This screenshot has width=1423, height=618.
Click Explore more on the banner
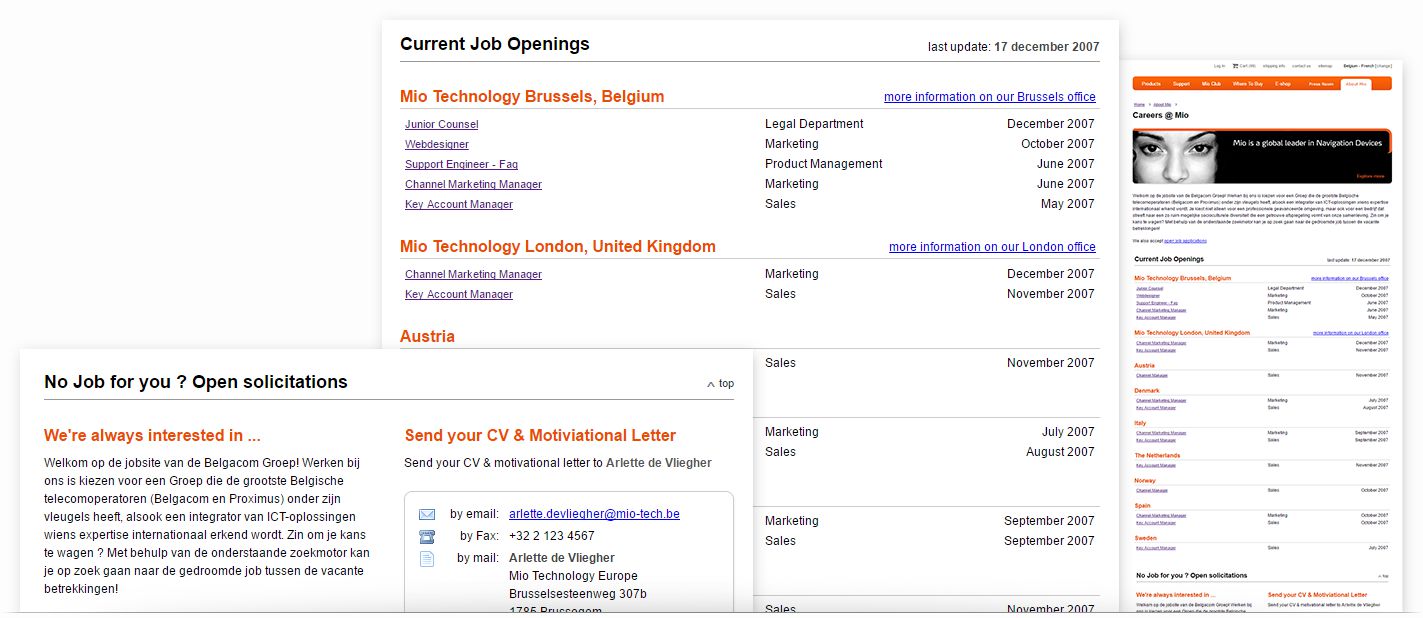1370,176
